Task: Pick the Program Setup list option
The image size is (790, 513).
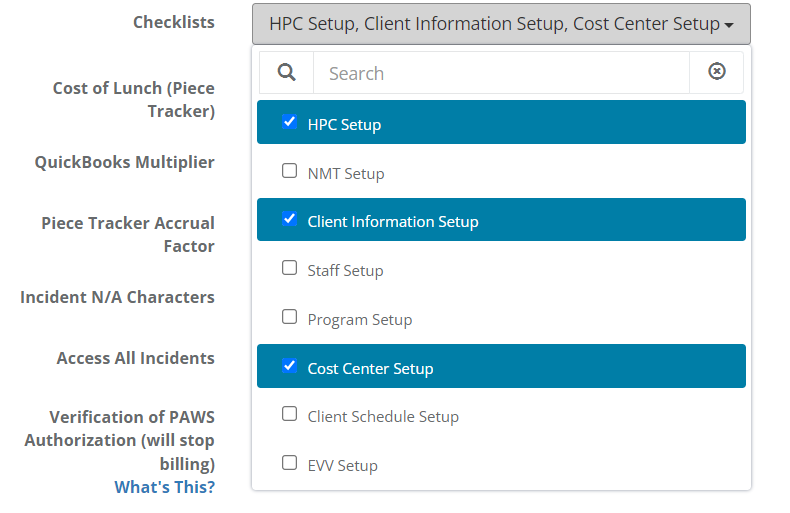Action: coord(360,320)
